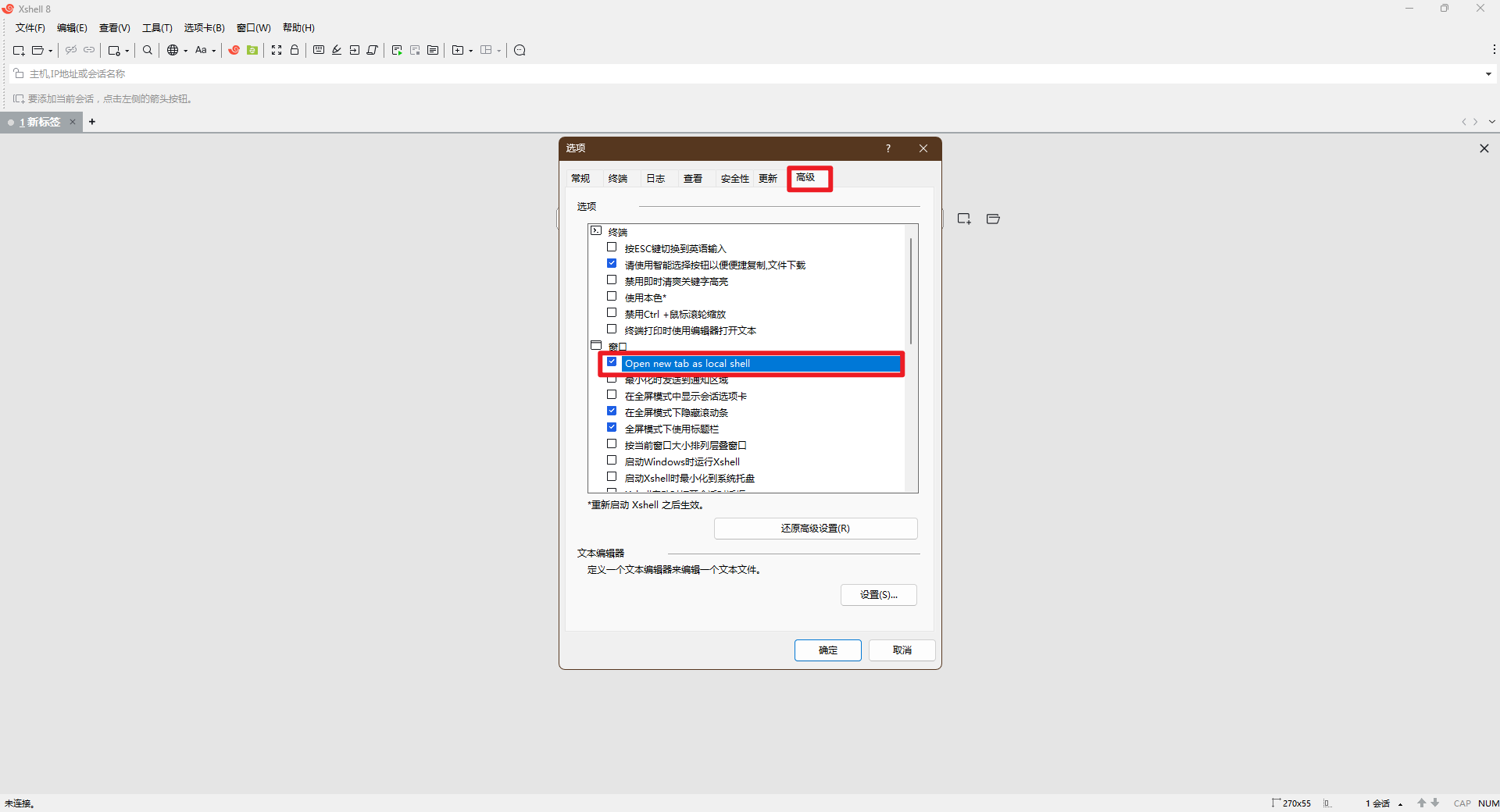This screenshot has width=1500, height=812.
Task: Click the options list vertical scrollbar
Action: click(x=911, y=290)
